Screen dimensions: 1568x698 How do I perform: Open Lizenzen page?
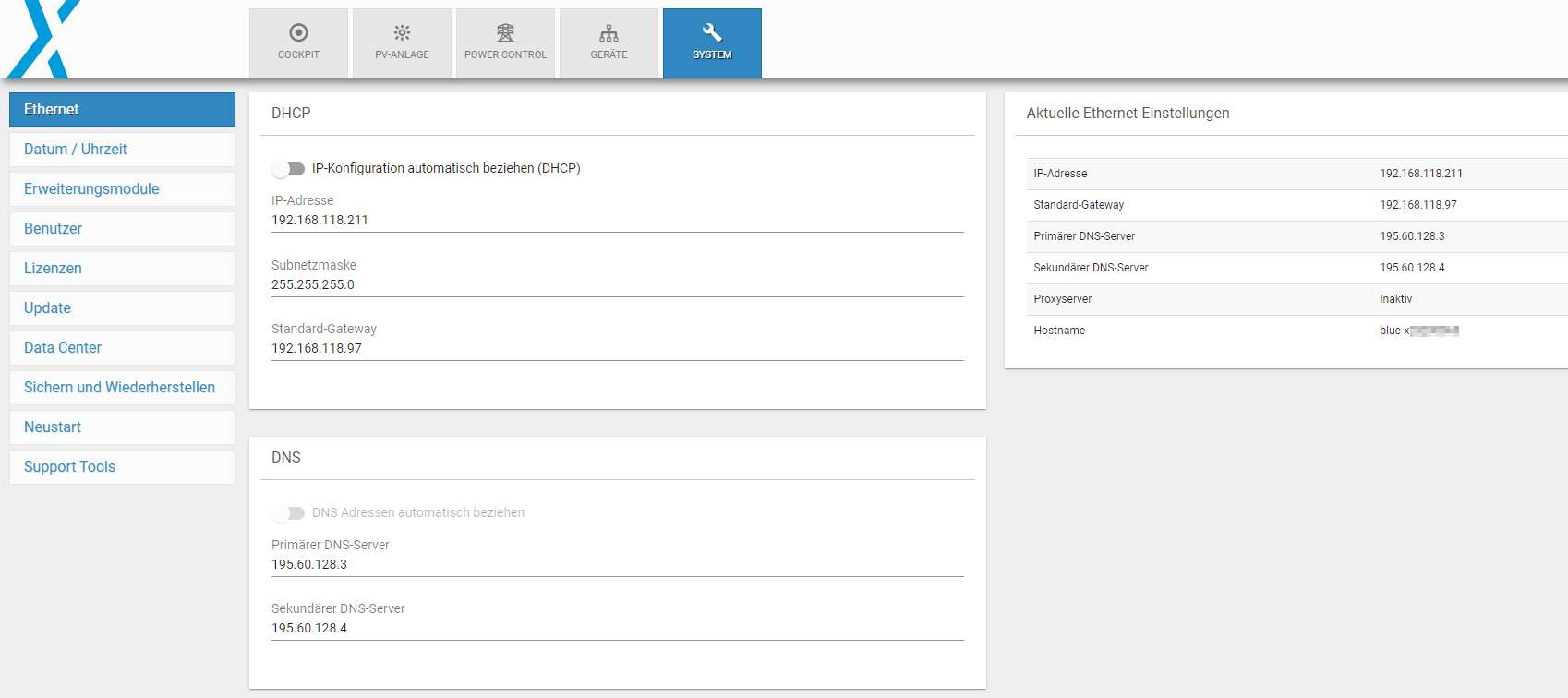(122, 268)
